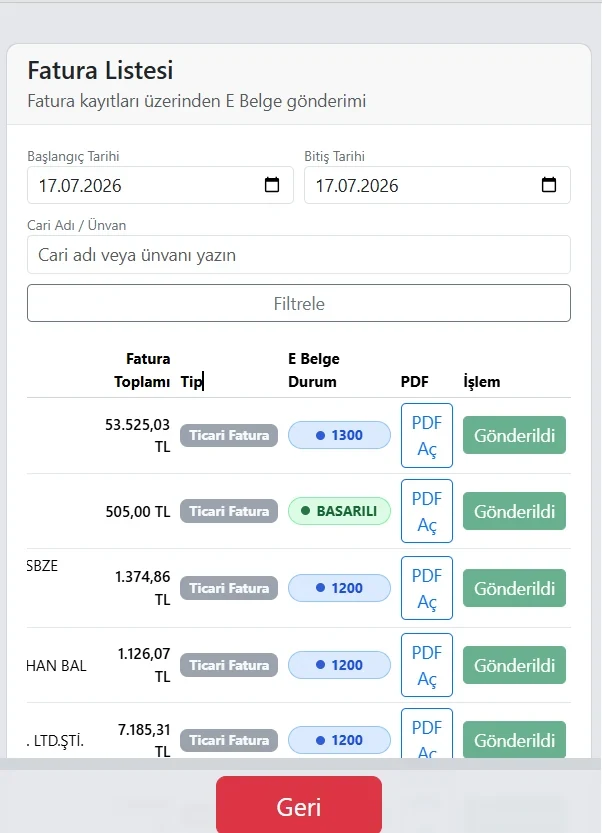
Task: Click Gönderildi on the 1.374,86 TL row
Action: tap(514, 588)
